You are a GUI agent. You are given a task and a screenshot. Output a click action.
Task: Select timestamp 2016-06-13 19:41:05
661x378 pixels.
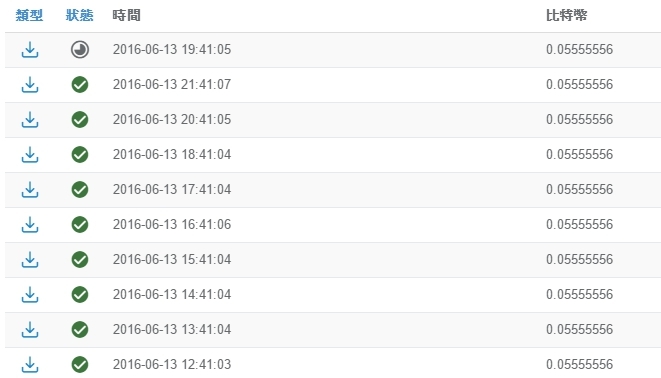point(172,50)
